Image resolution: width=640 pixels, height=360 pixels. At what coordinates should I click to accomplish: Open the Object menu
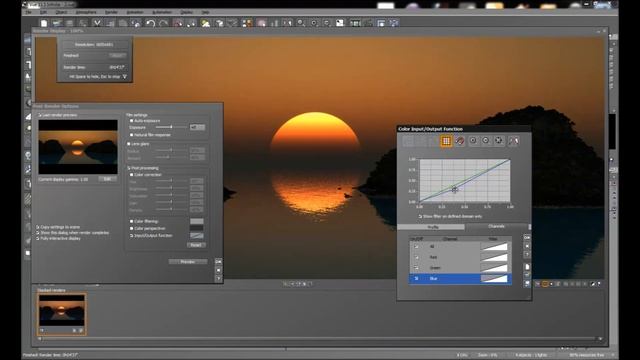coord(61,13)
